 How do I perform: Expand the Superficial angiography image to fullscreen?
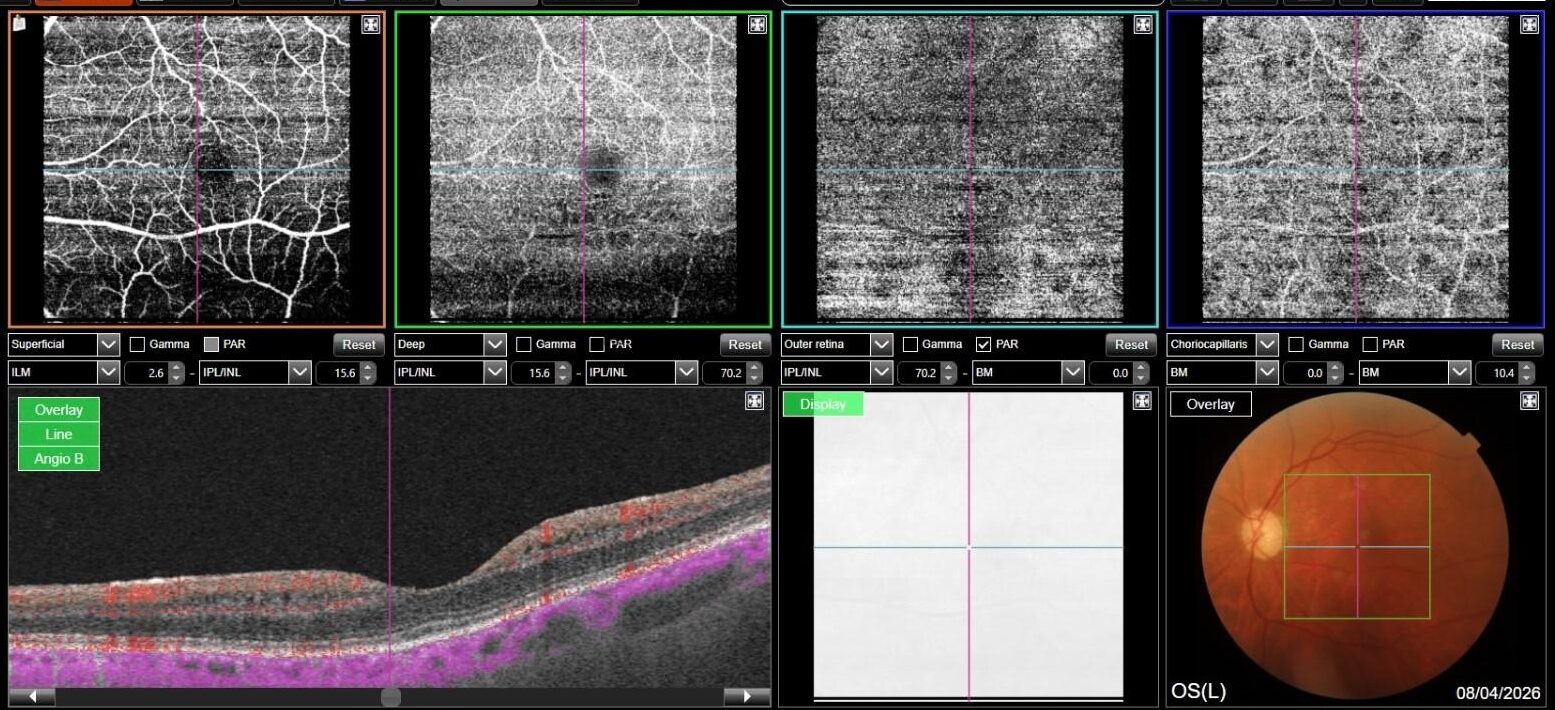[x=370, y=26]
